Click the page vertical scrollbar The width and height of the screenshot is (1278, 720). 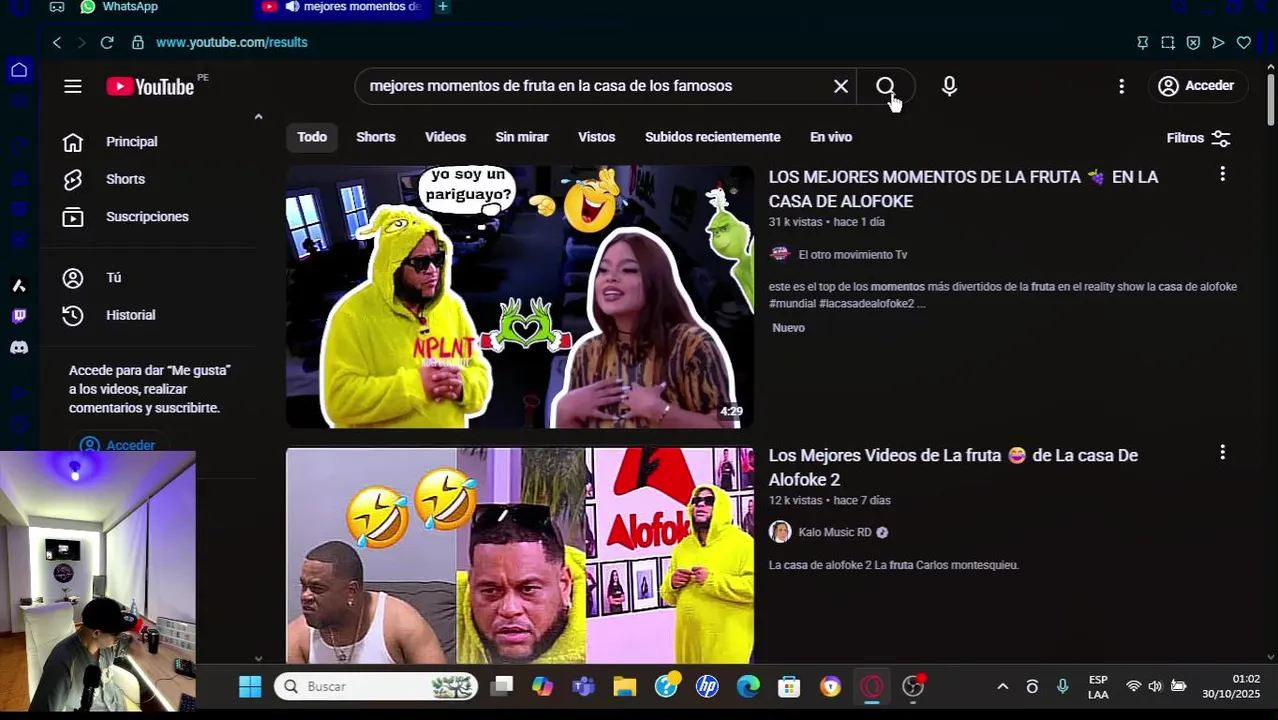pyautogui.click(x=1271, y=100)
